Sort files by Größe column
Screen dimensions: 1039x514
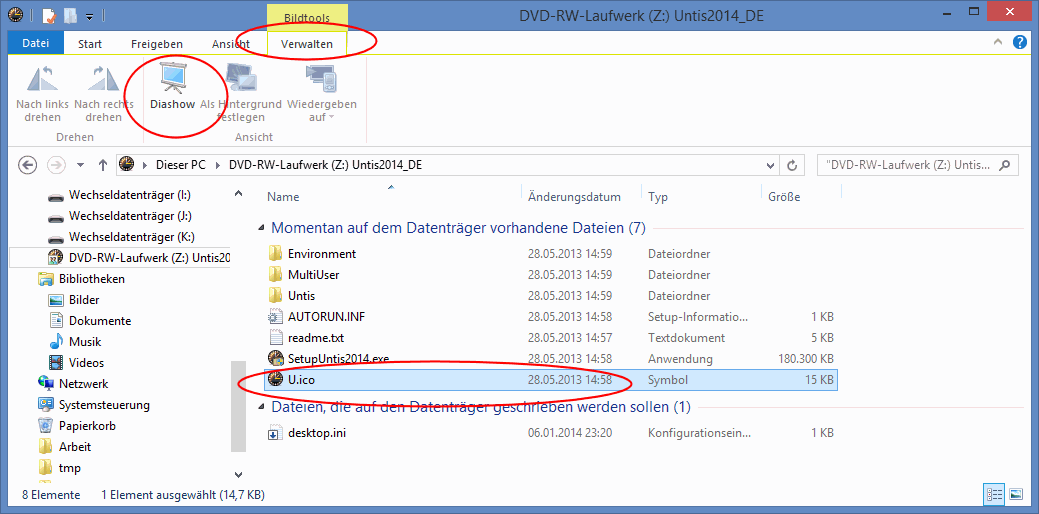tap(784, 197)
